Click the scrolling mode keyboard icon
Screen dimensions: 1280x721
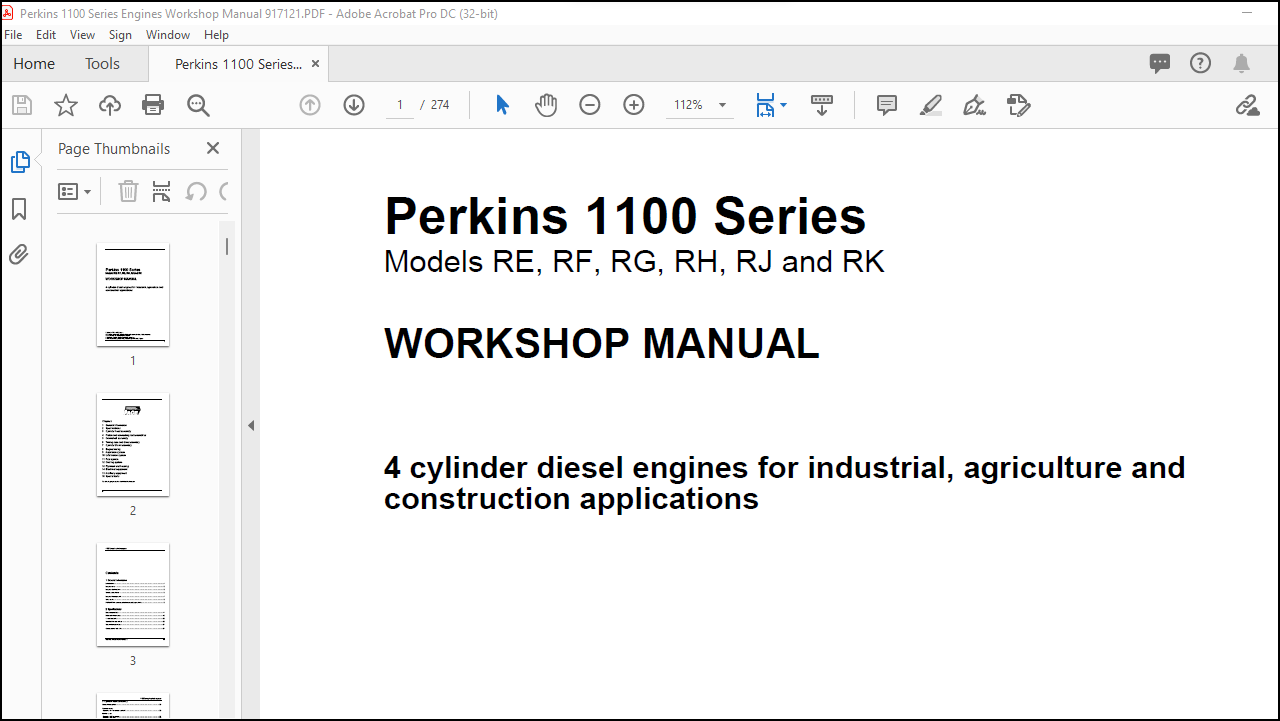pyautogui.click(x=822, y=105)
